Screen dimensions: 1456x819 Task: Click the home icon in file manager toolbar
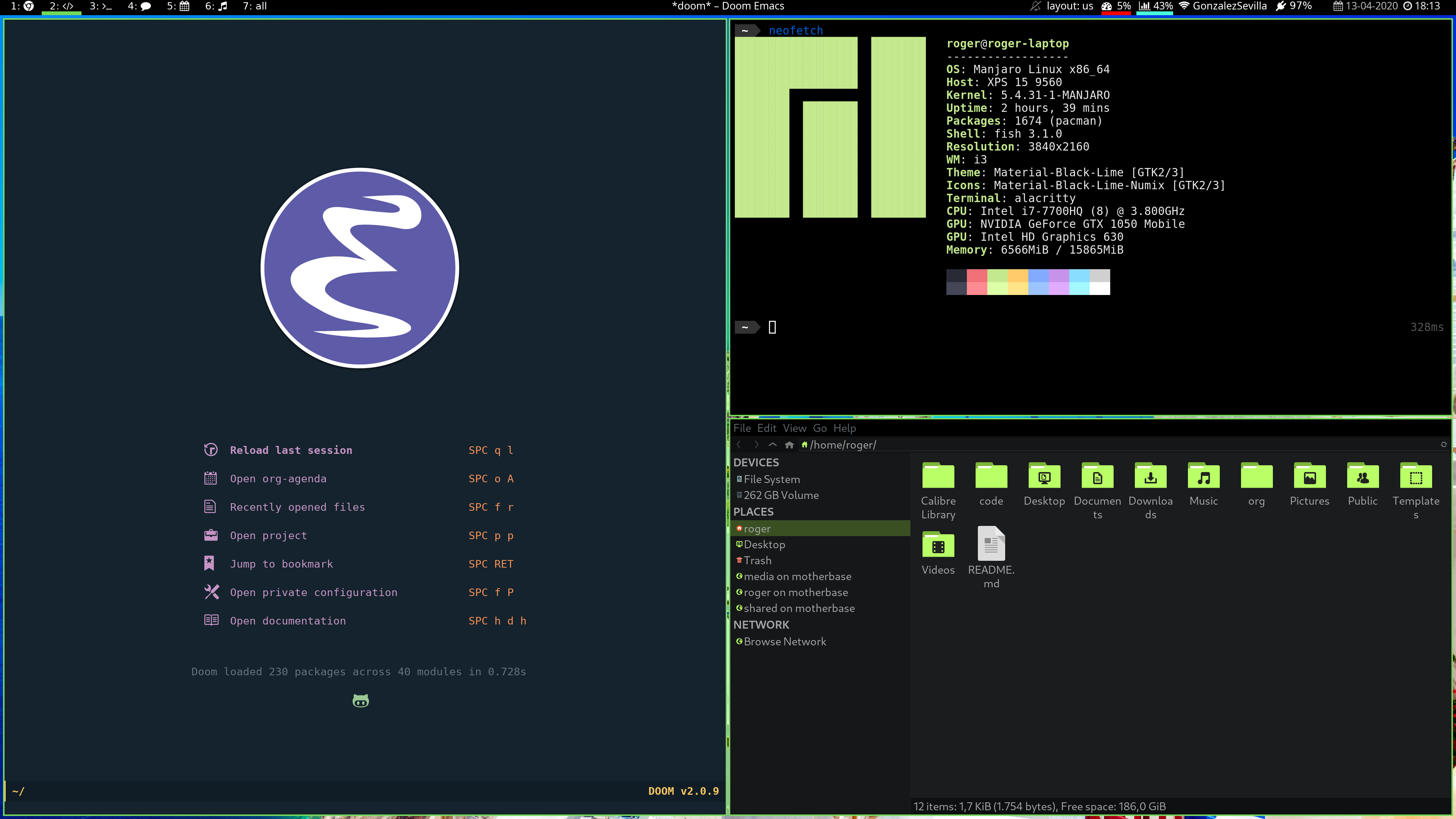coord(789,445)
